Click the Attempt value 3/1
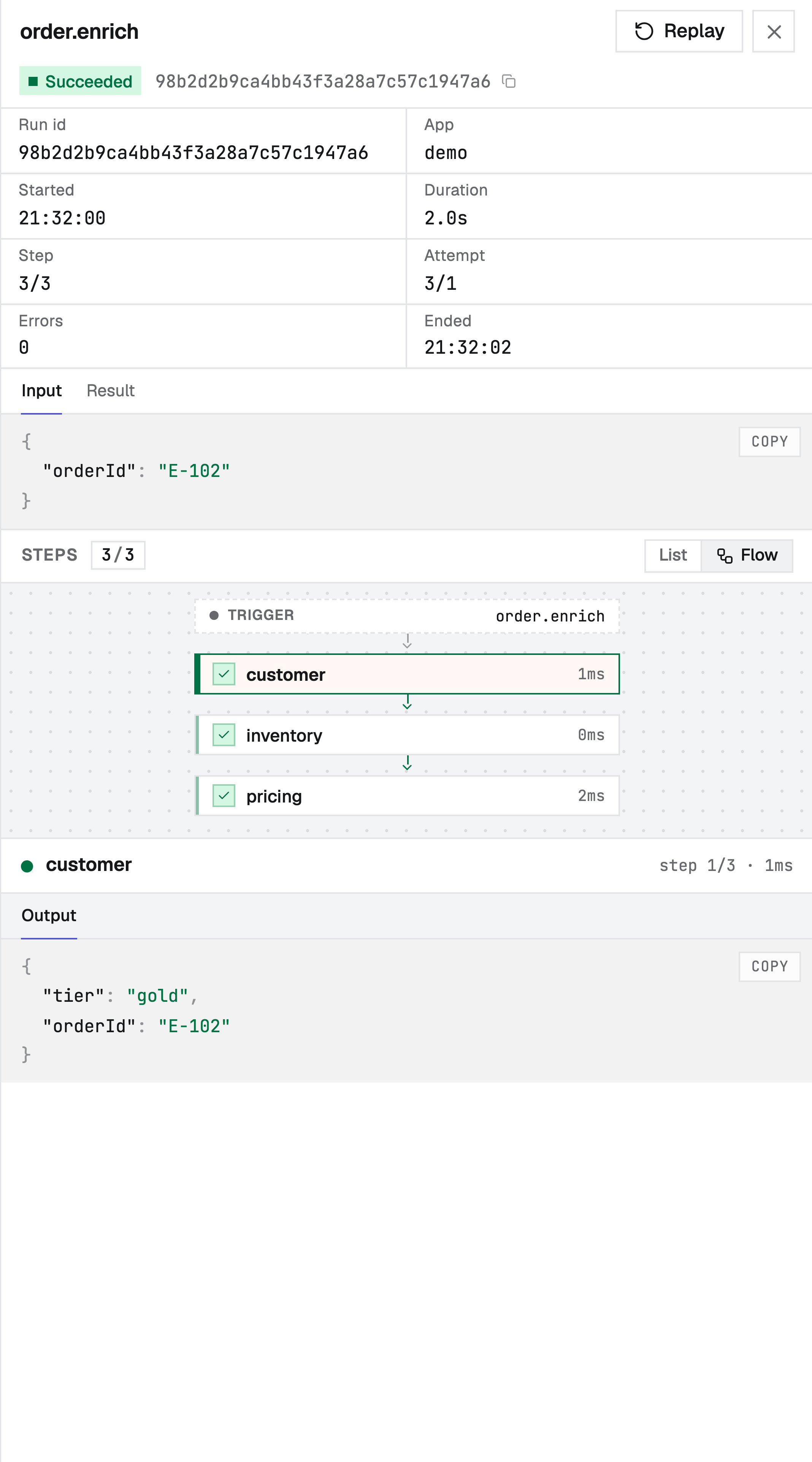812x1462 pixels. [x=441, y=283]
